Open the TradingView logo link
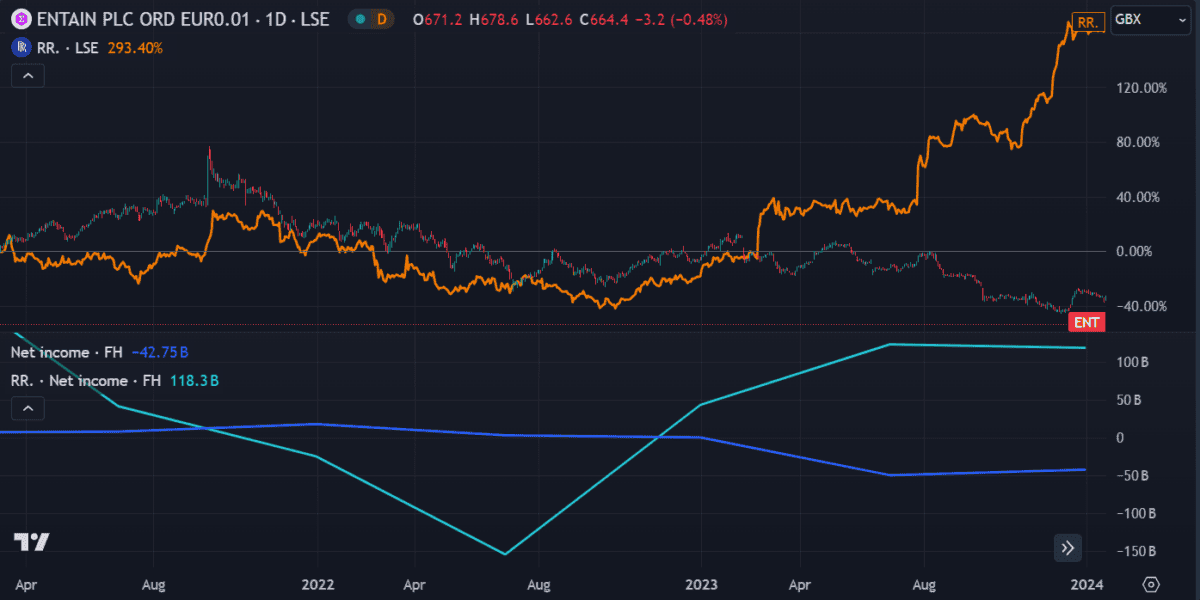1200x600 pixels. 31,542
